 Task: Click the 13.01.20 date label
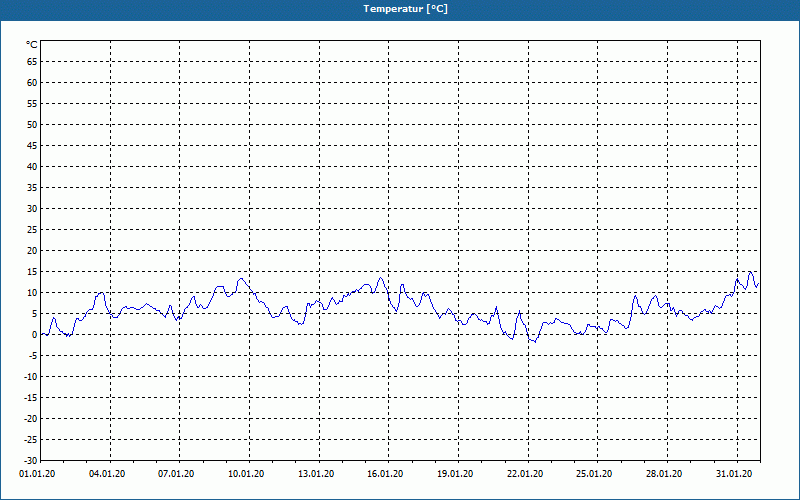pos(316,474)
